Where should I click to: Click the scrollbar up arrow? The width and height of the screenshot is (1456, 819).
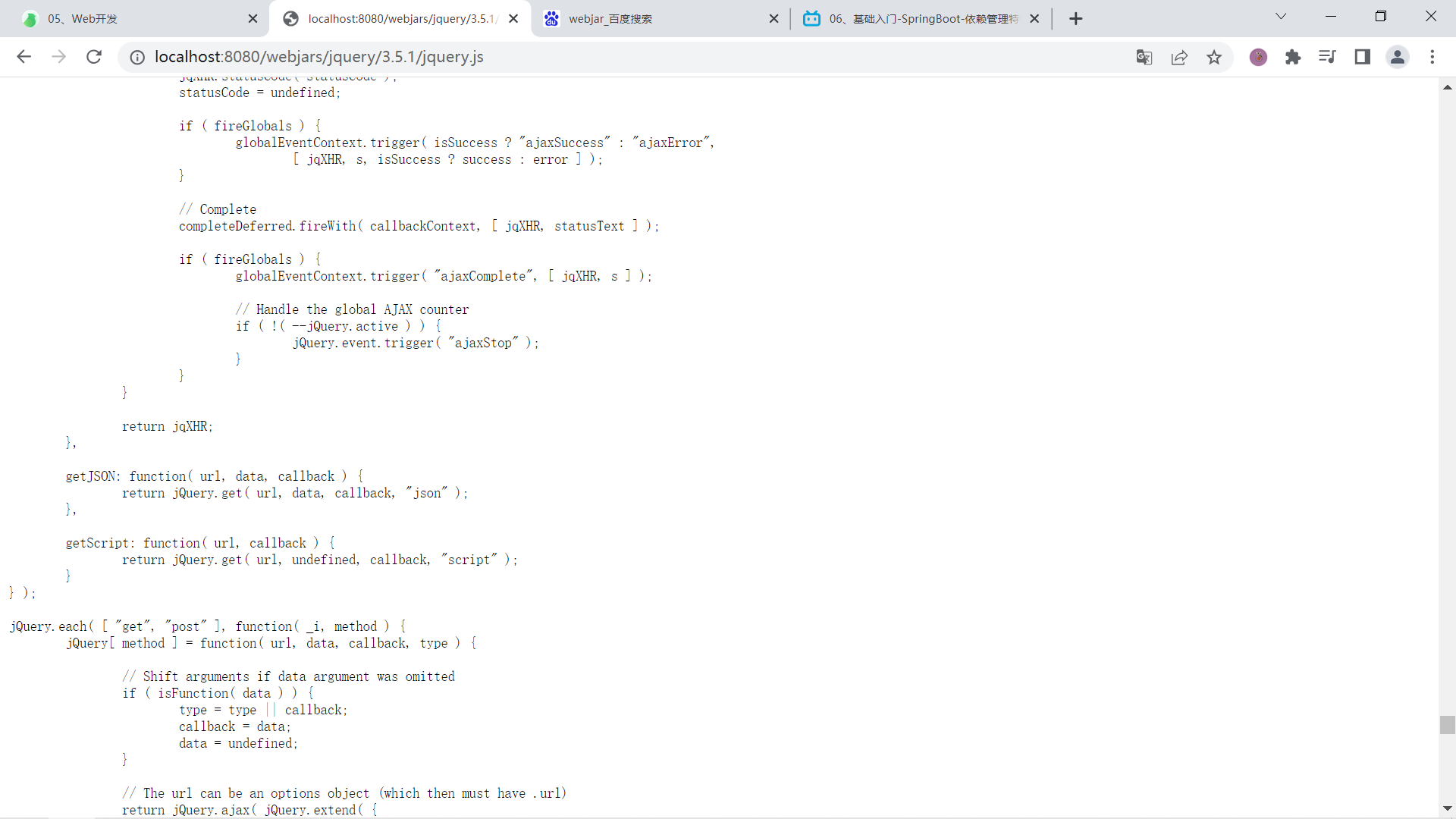click(1447, 87)
